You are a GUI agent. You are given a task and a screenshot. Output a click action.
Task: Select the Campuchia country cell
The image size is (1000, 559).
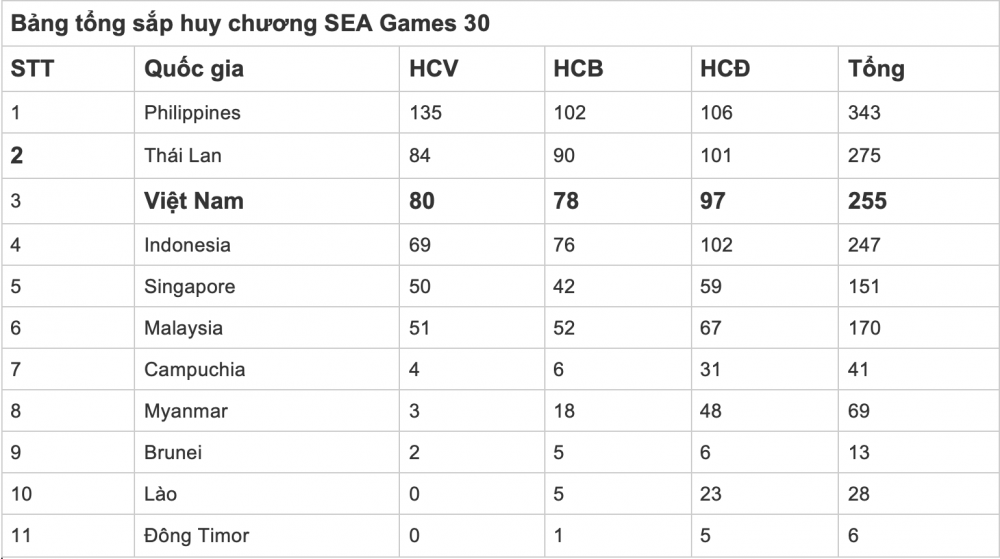pyautogui.click(x=194, y=369)
